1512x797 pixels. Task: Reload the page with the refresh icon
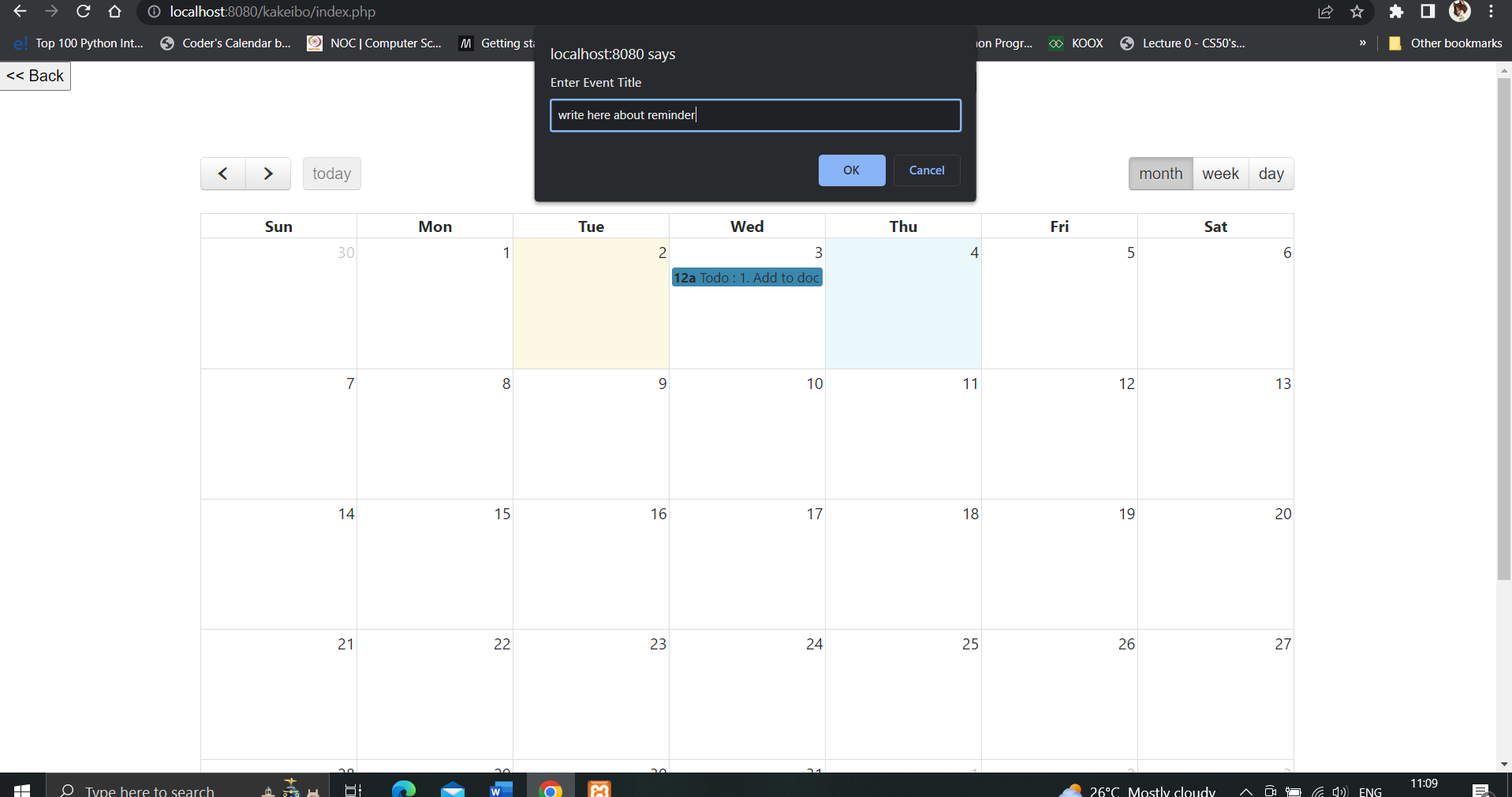pos(84,12)
